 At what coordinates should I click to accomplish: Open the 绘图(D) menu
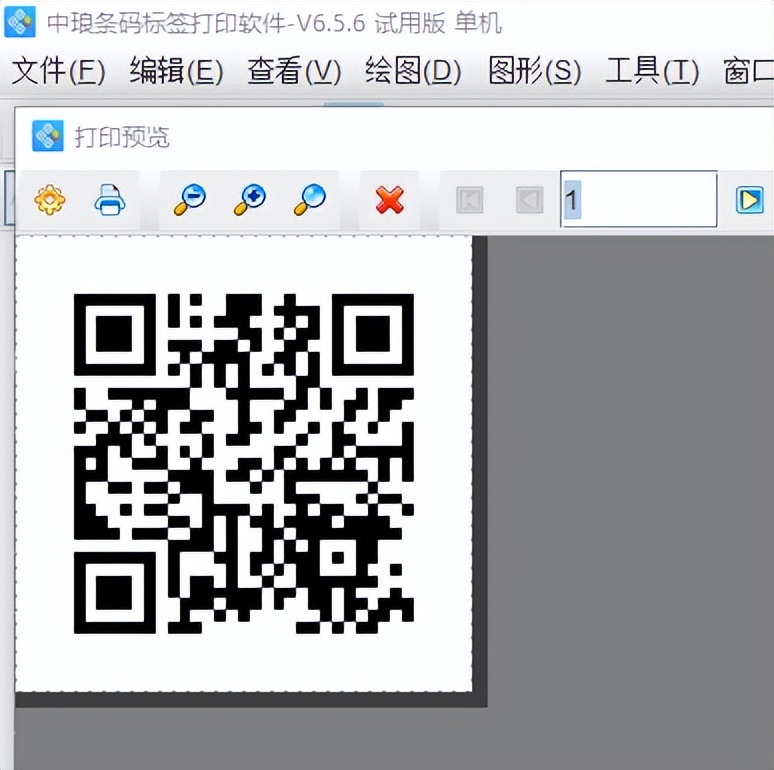413,71
